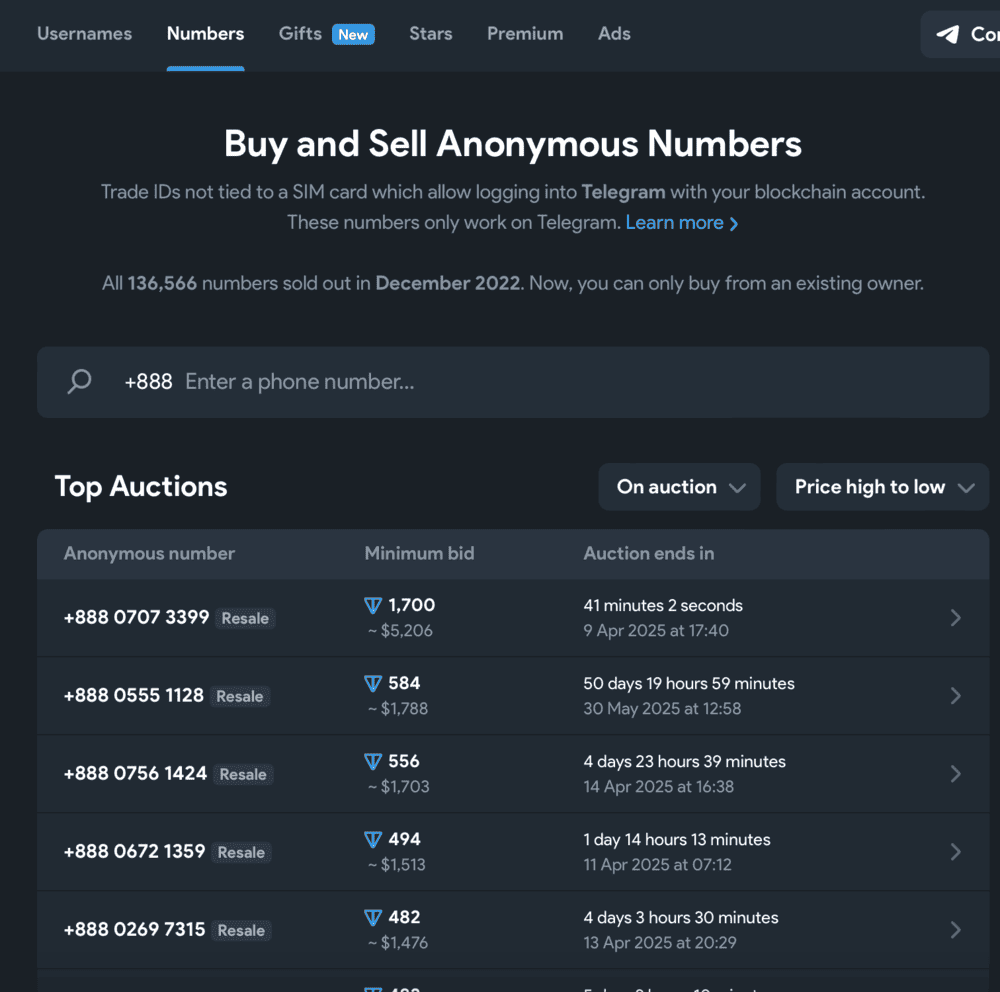This screenshot has width=1000, height=992.
Task: Select the Numbers tab
Action: pos(205,34)
